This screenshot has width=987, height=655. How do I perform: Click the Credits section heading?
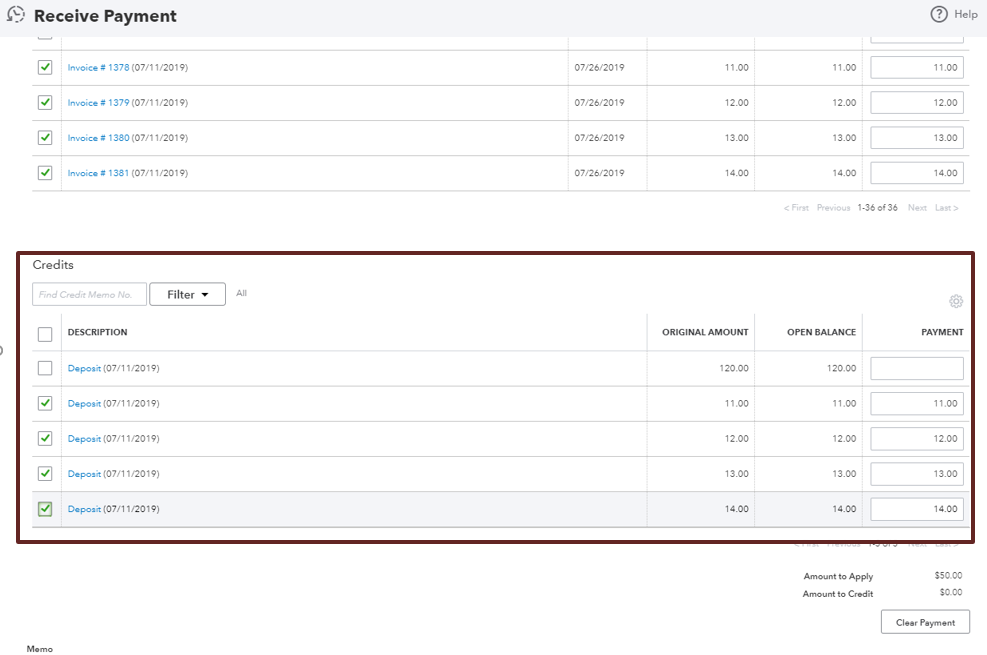[53, 265]
